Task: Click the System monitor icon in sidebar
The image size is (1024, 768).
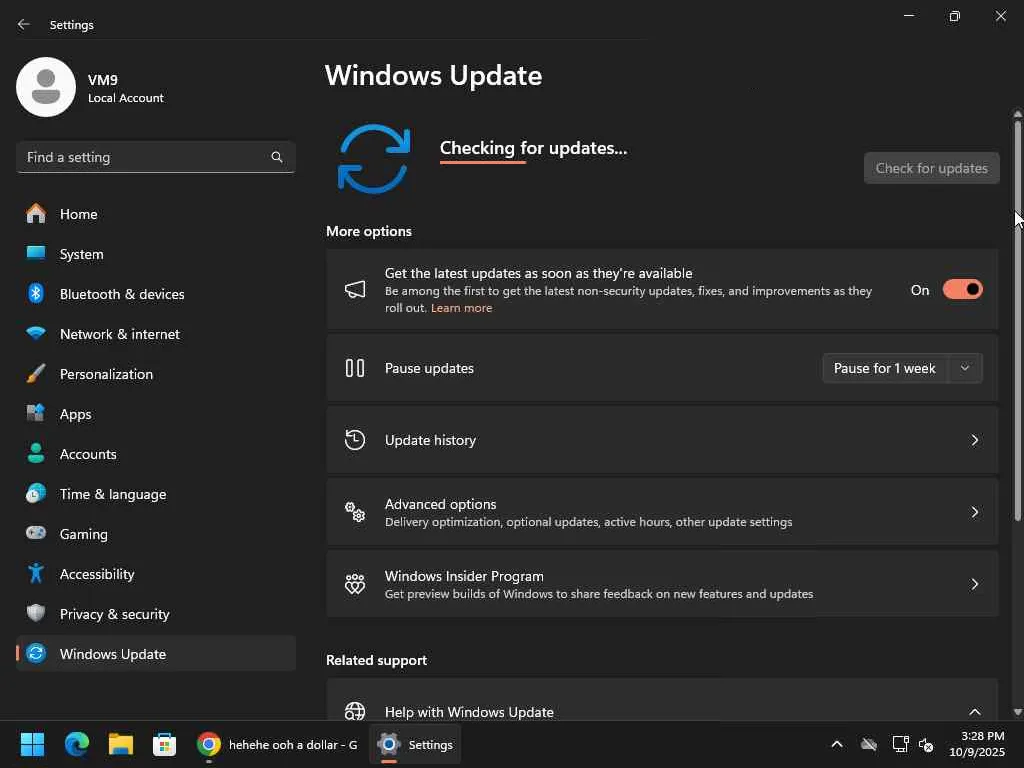Action: [x=36, y=253]
